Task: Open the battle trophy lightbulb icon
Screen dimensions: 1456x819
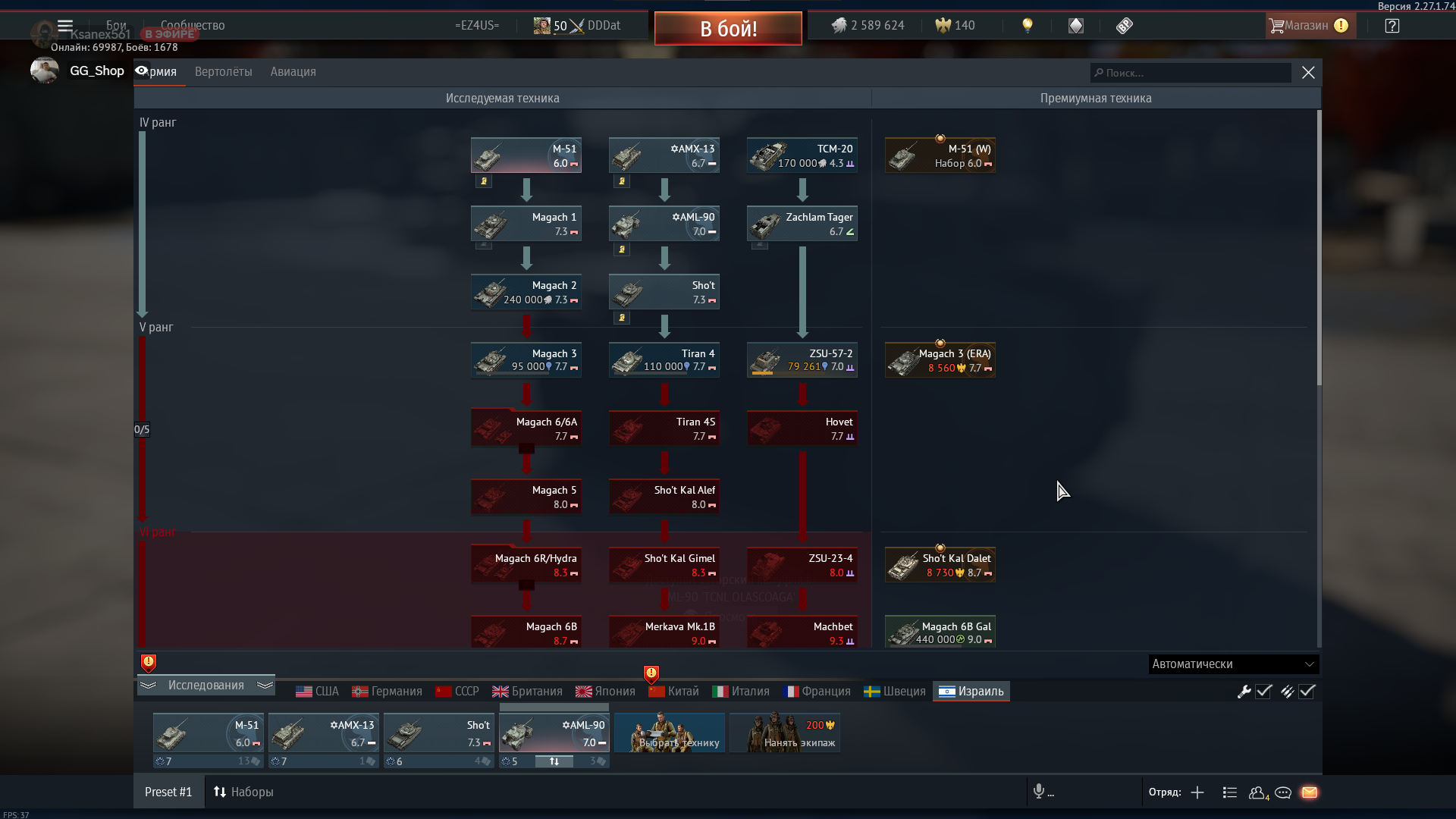Action: 1027,25
